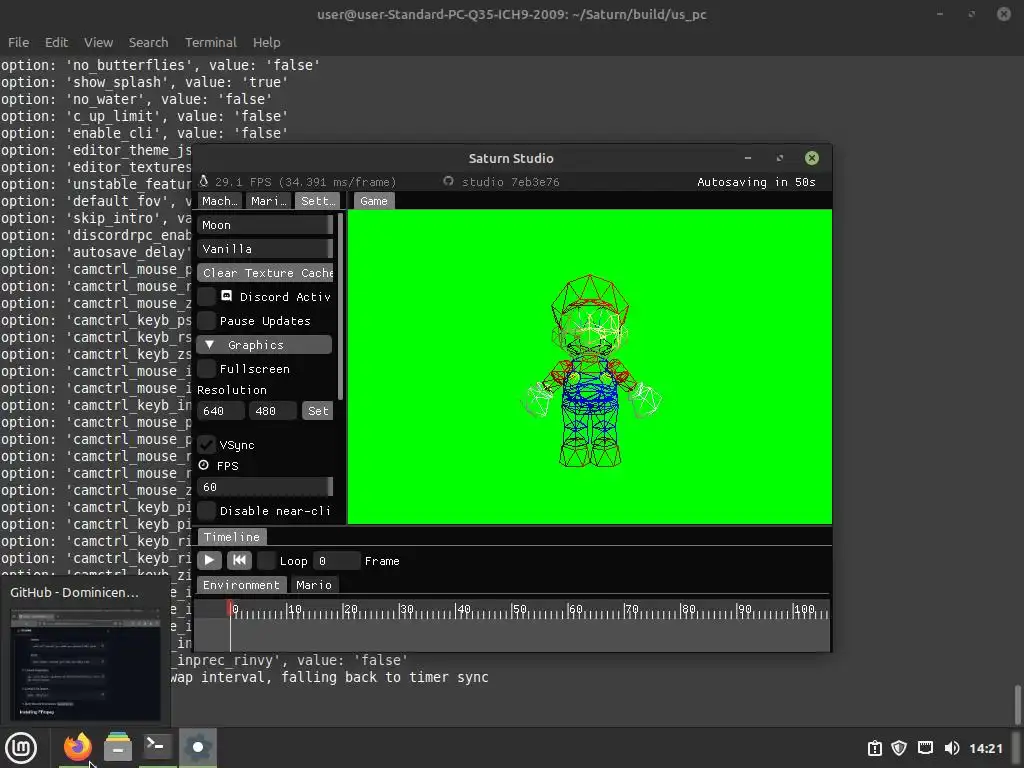The width and height of the screenshot is (1024, 768).
Task: Open the terminal View menu
Action: coord(98,42)
